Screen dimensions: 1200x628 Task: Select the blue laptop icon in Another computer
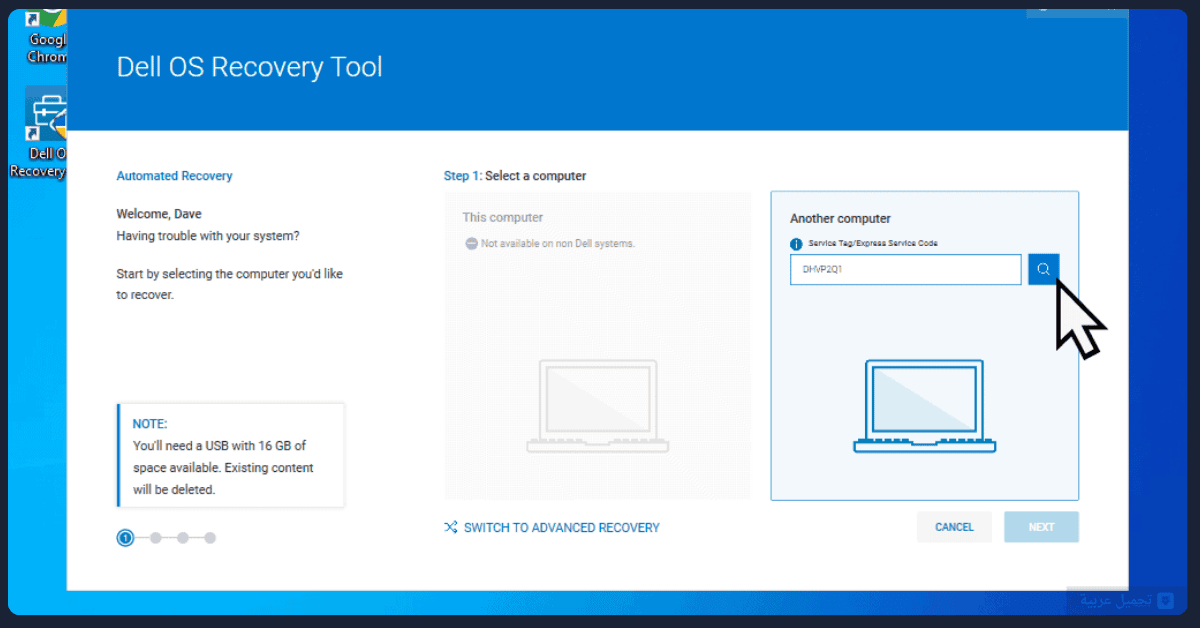coord(925,406)
